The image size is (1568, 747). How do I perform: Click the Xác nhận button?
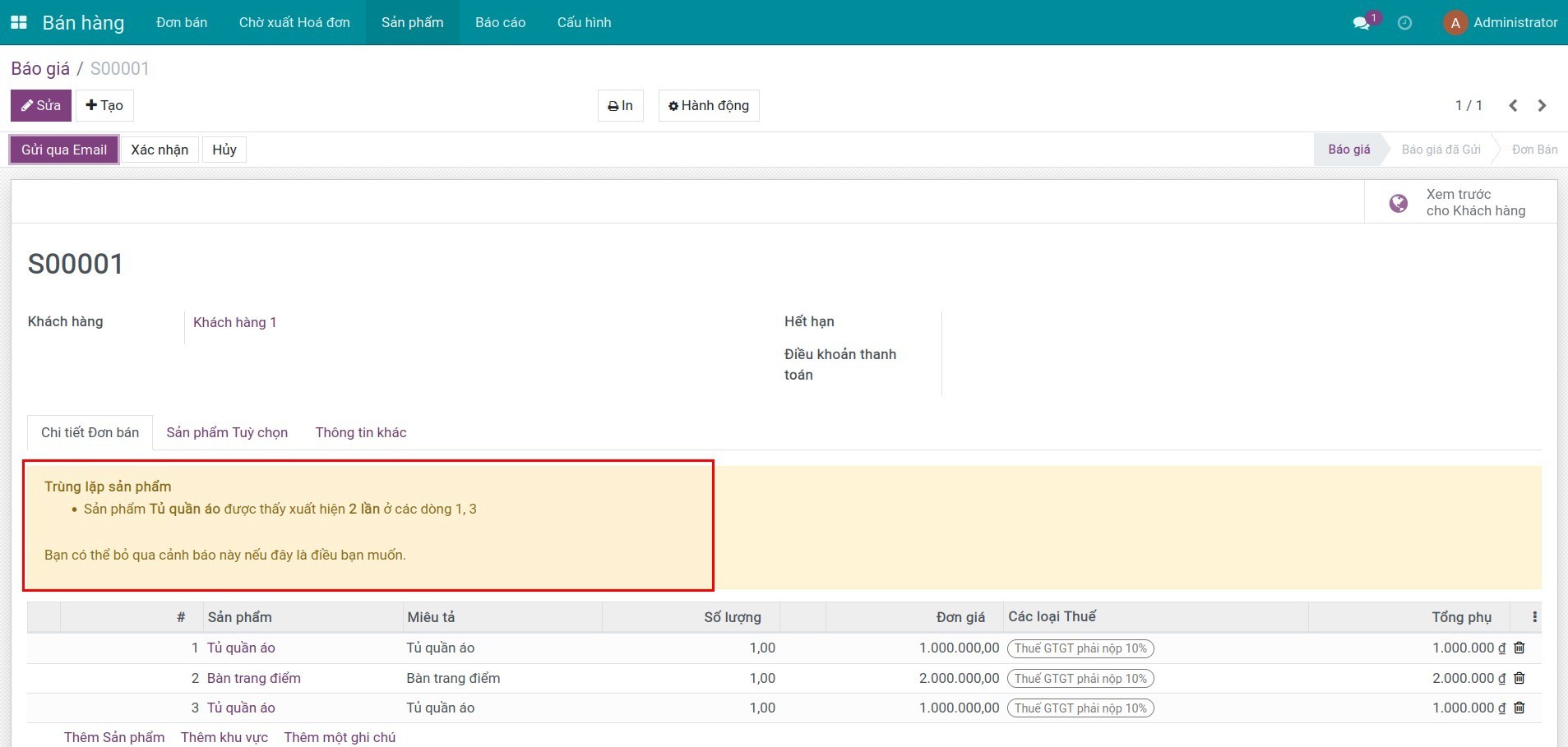coord(160,150)
